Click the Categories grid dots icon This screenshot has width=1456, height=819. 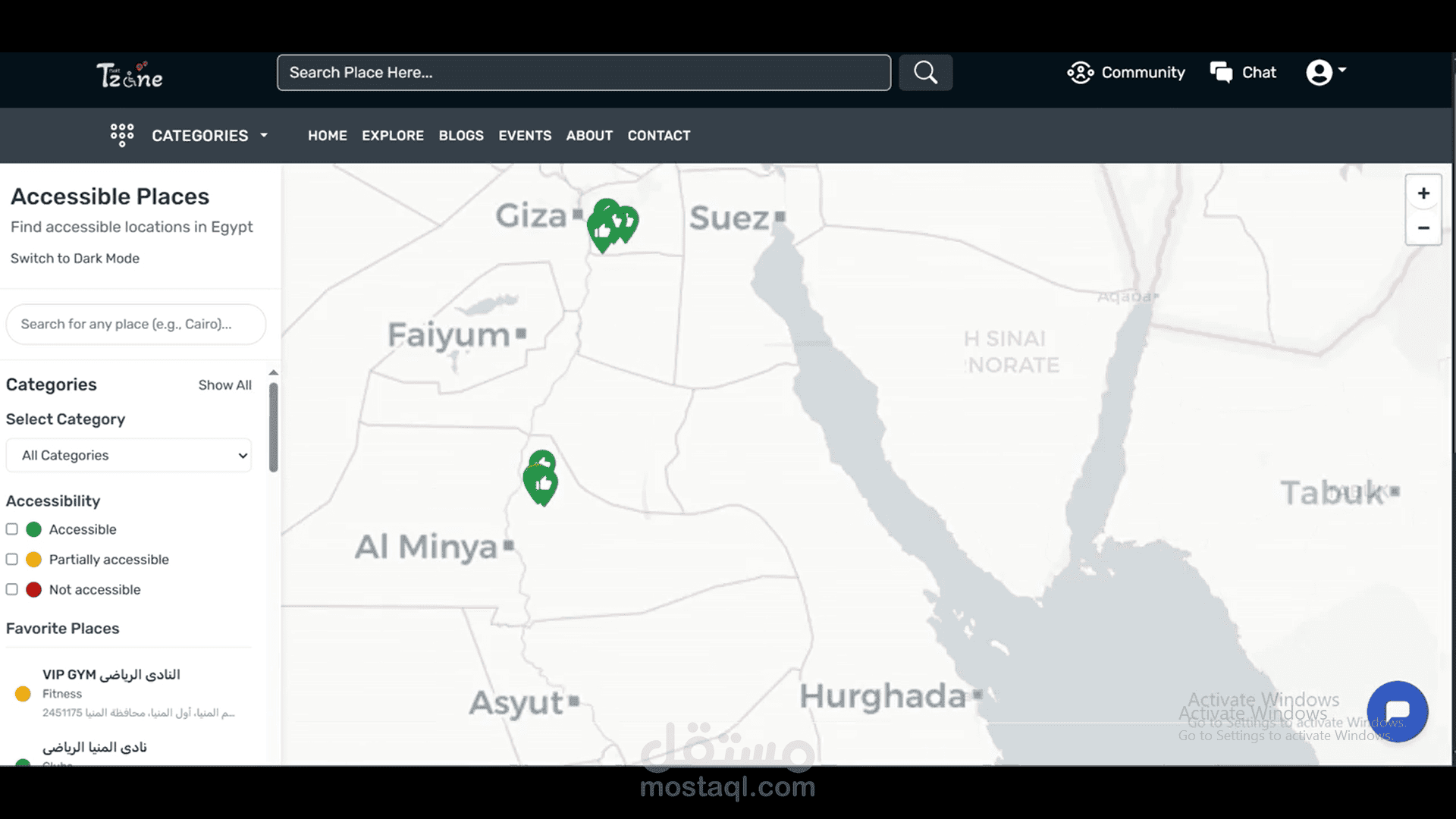tap(121, 135)
